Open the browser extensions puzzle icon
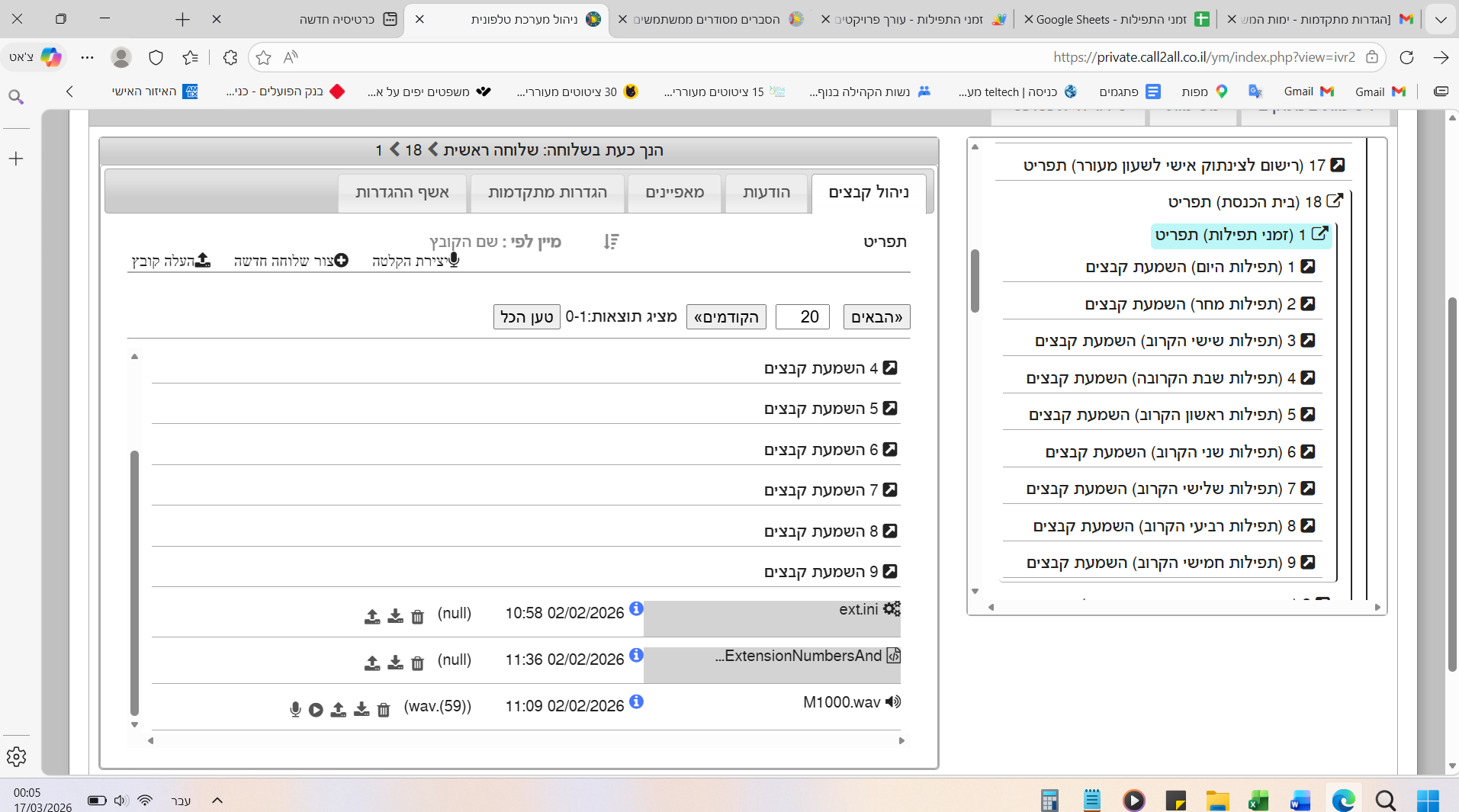This screenshot has height=812, width=1459. 230,57
